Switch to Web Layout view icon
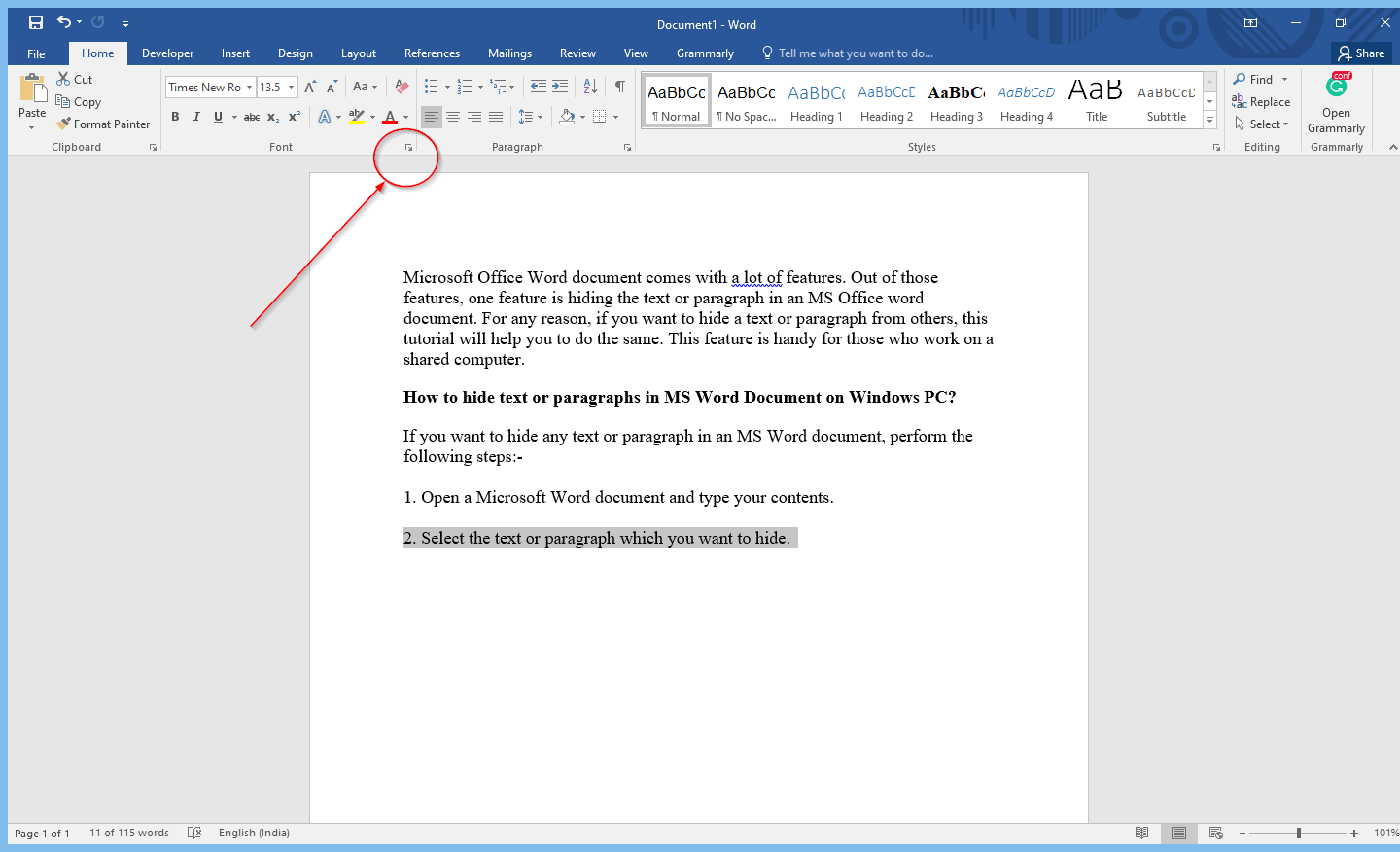The width and height of the screenshot is (1400, 852). [1215, 834]
